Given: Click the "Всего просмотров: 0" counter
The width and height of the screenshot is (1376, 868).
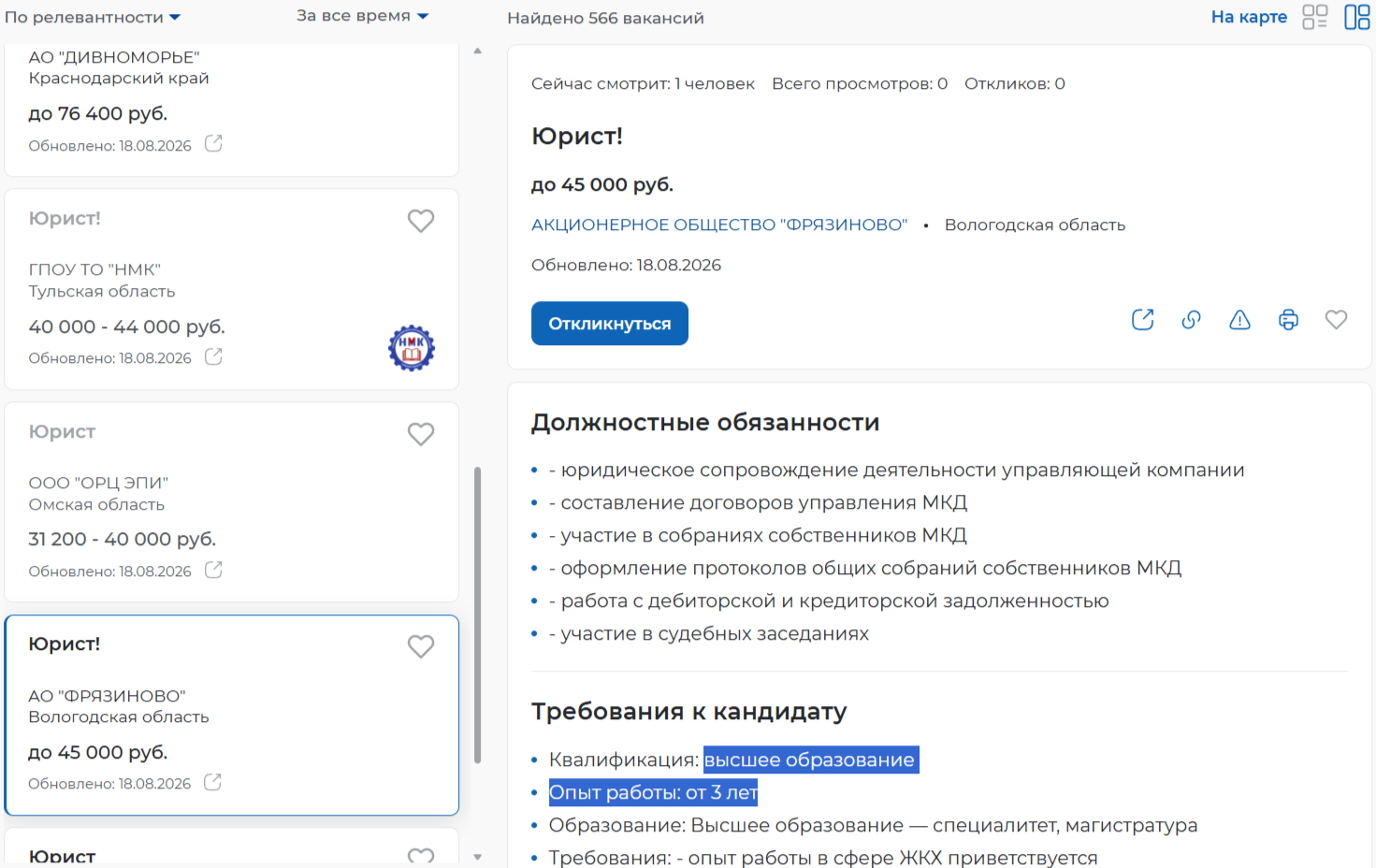Looking at the screenshot, I should [x=860, y=84].
